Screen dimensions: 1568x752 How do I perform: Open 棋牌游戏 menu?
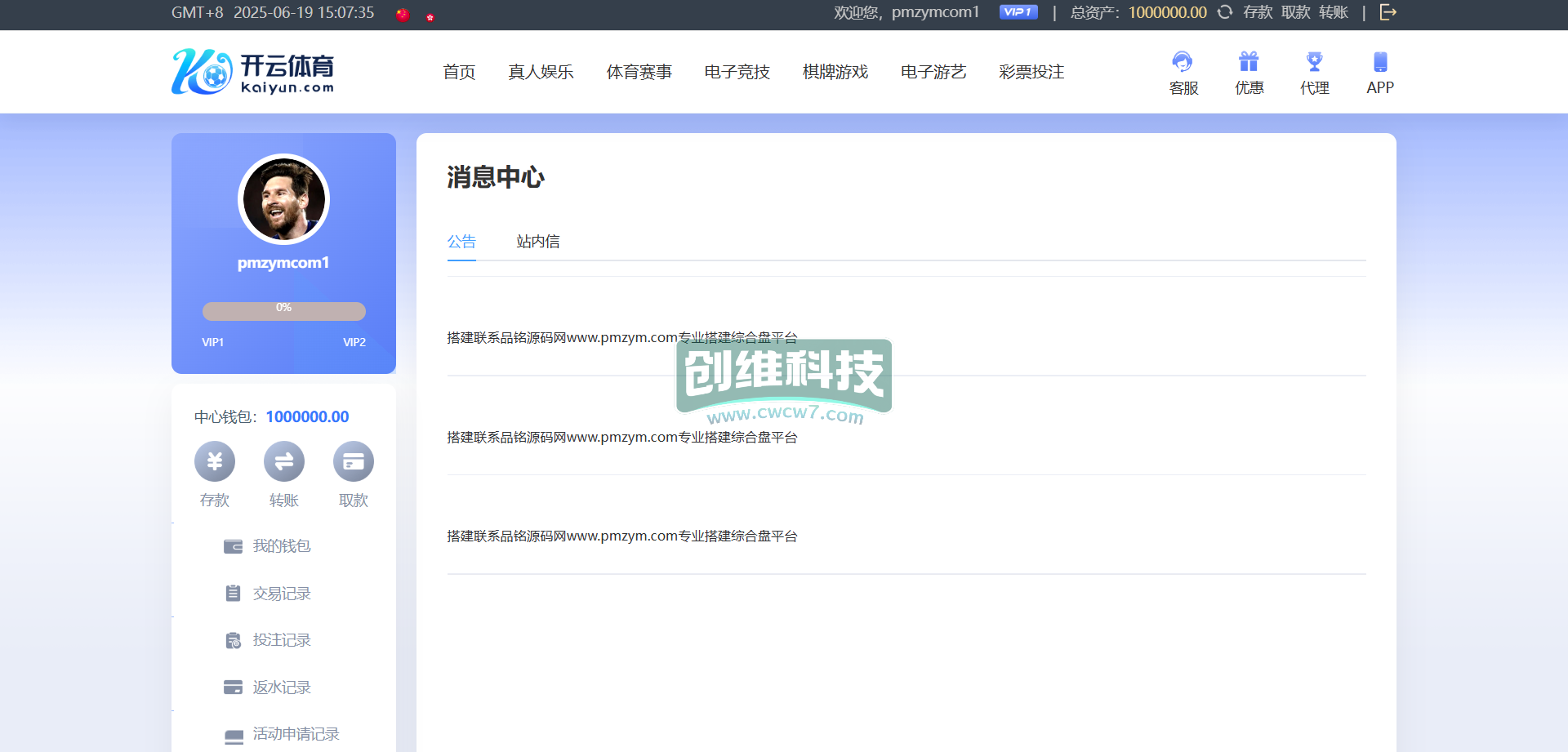835,72
